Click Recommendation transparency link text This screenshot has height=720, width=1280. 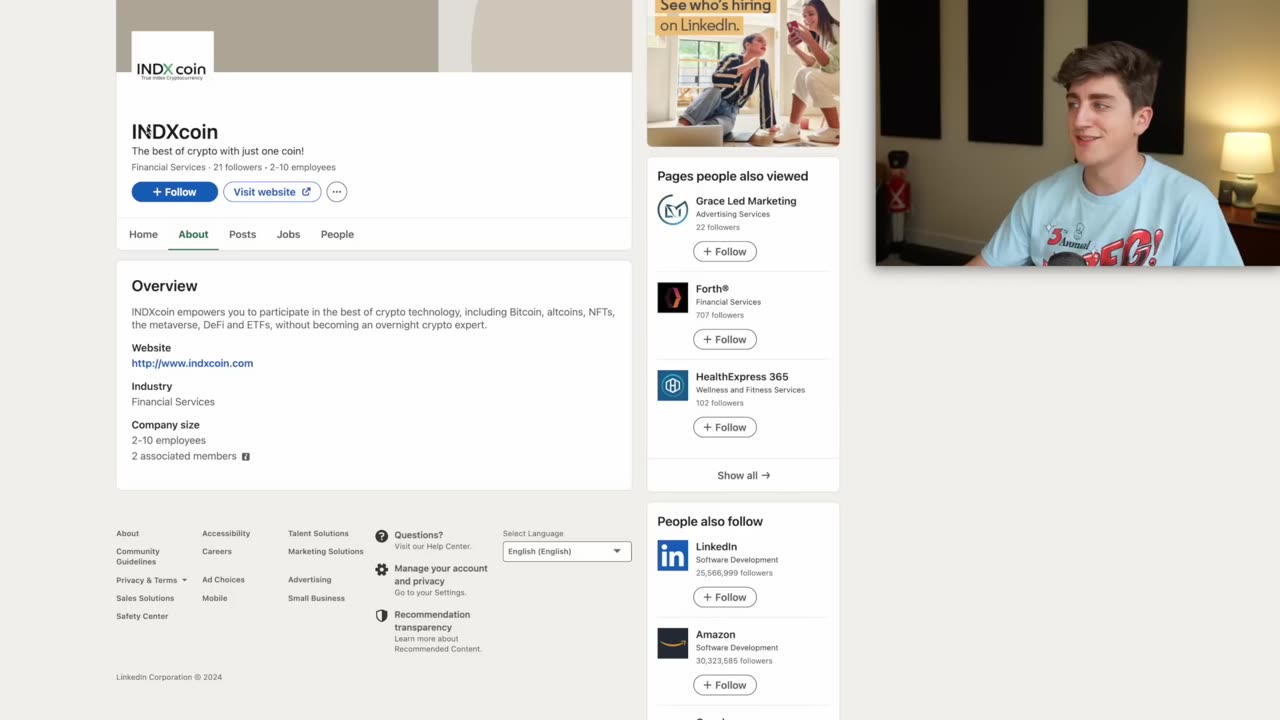point(432,621)
